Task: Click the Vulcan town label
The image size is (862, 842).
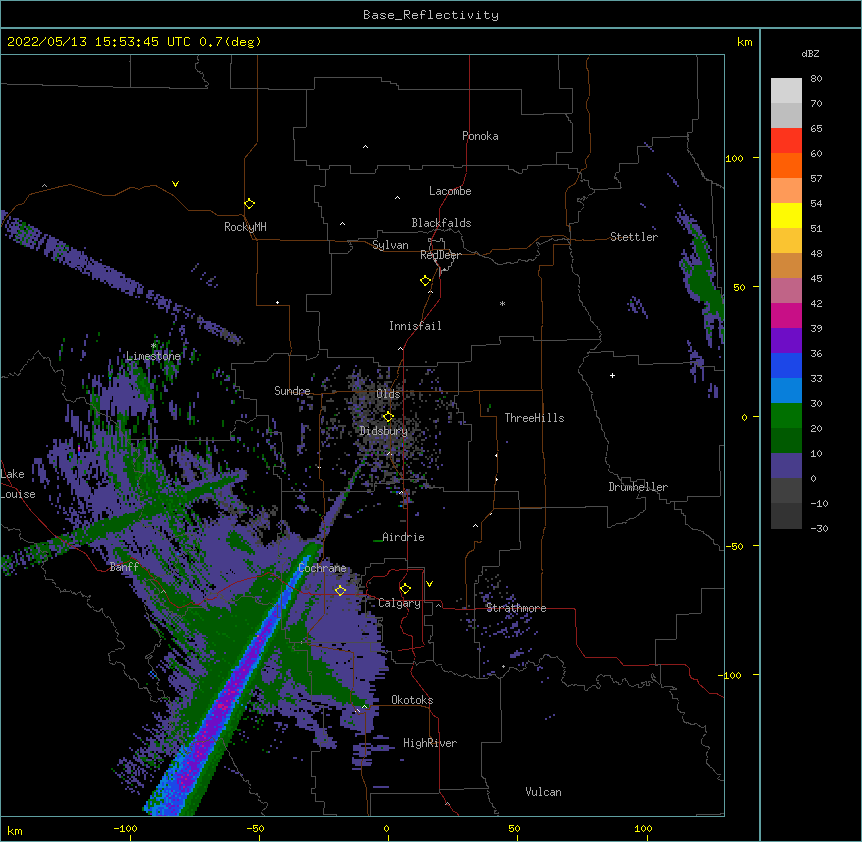Action: tap(543, 792)
